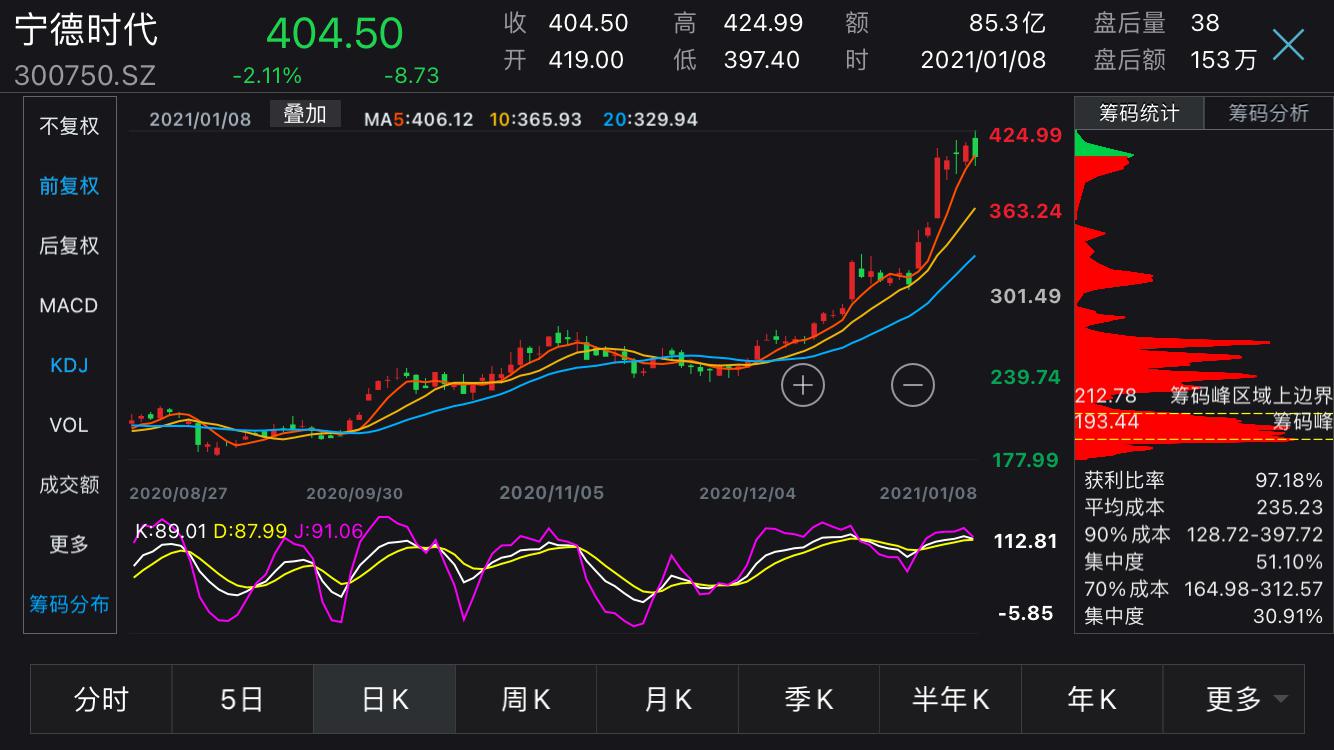Switch indicator to KDJ

coord(69,365)
